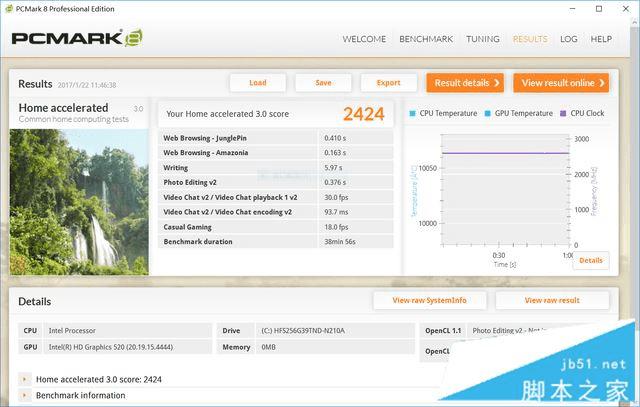
Task: Maximize the PCMark 8 window
Action: [x=599, y=9]
